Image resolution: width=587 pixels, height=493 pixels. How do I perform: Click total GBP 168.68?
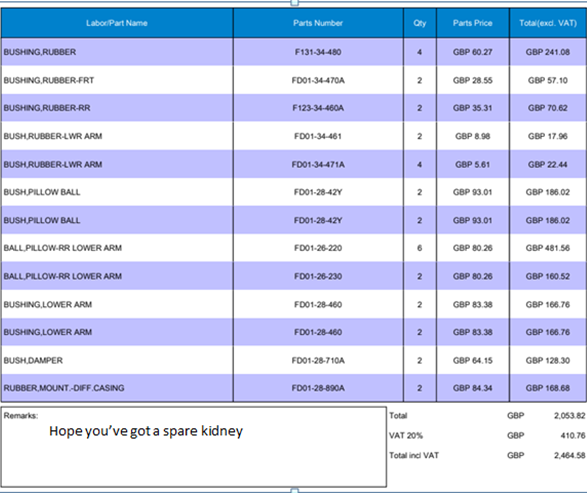[x=548, y=388]
